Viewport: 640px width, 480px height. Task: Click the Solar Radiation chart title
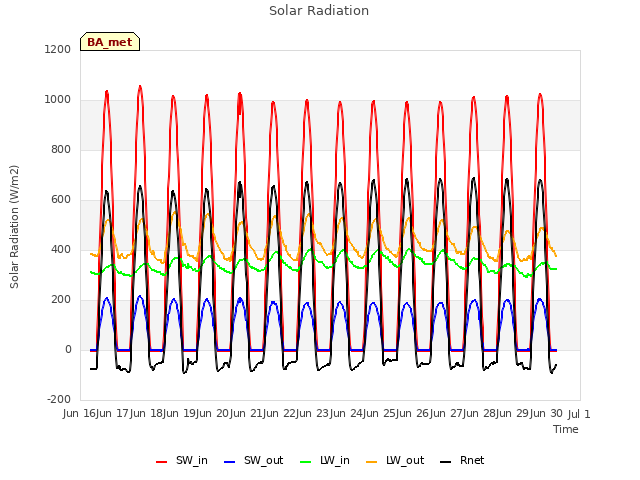[319, 11]
